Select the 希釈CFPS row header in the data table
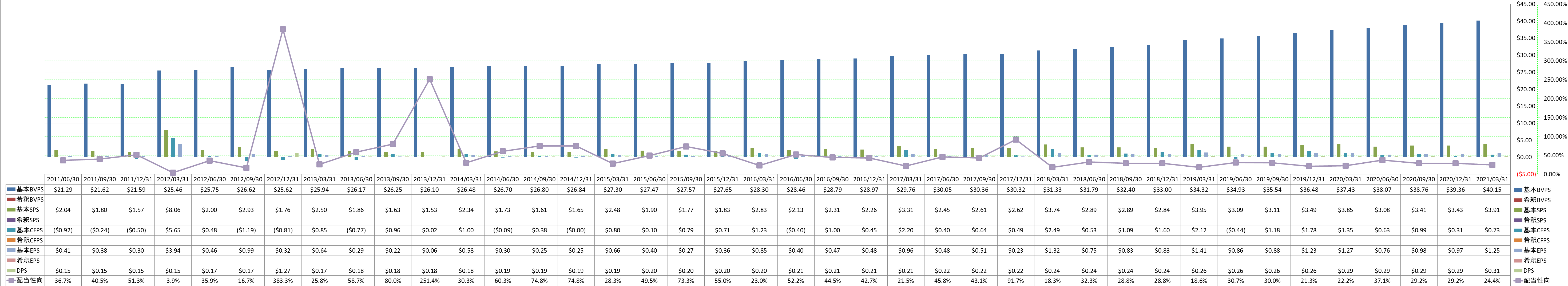 click(x=25, y=240)
